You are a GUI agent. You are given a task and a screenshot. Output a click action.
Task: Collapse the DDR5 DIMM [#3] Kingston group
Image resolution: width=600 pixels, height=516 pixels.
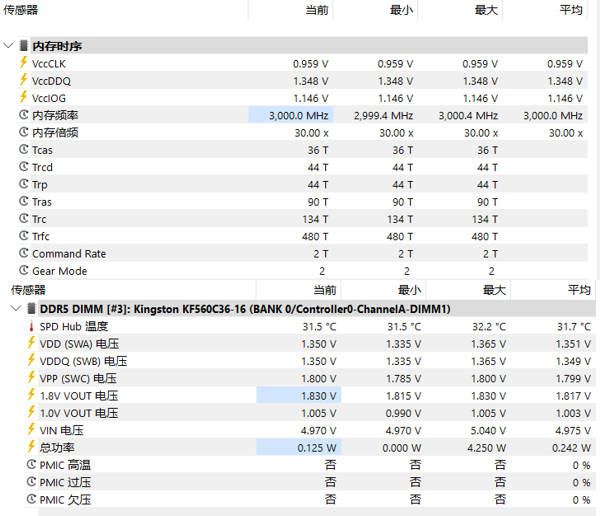tap(16, 308)
